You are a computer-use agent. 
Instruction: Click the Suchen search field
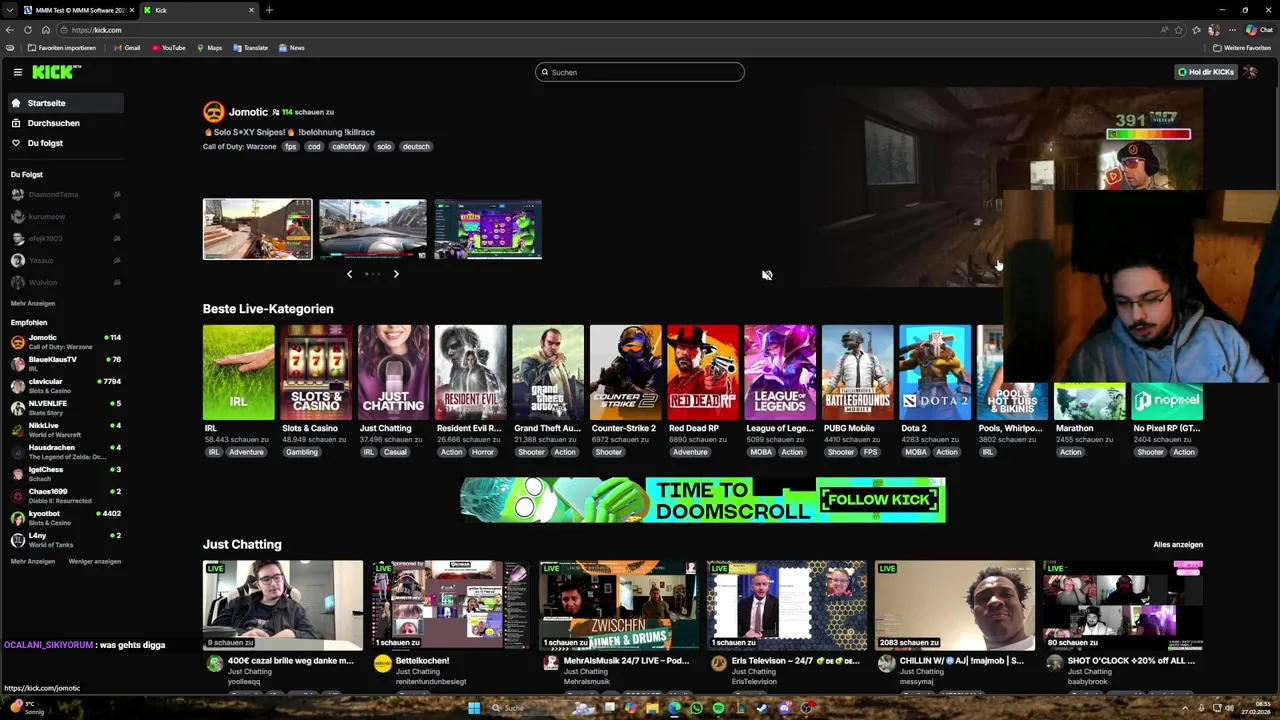click(640, 72)
